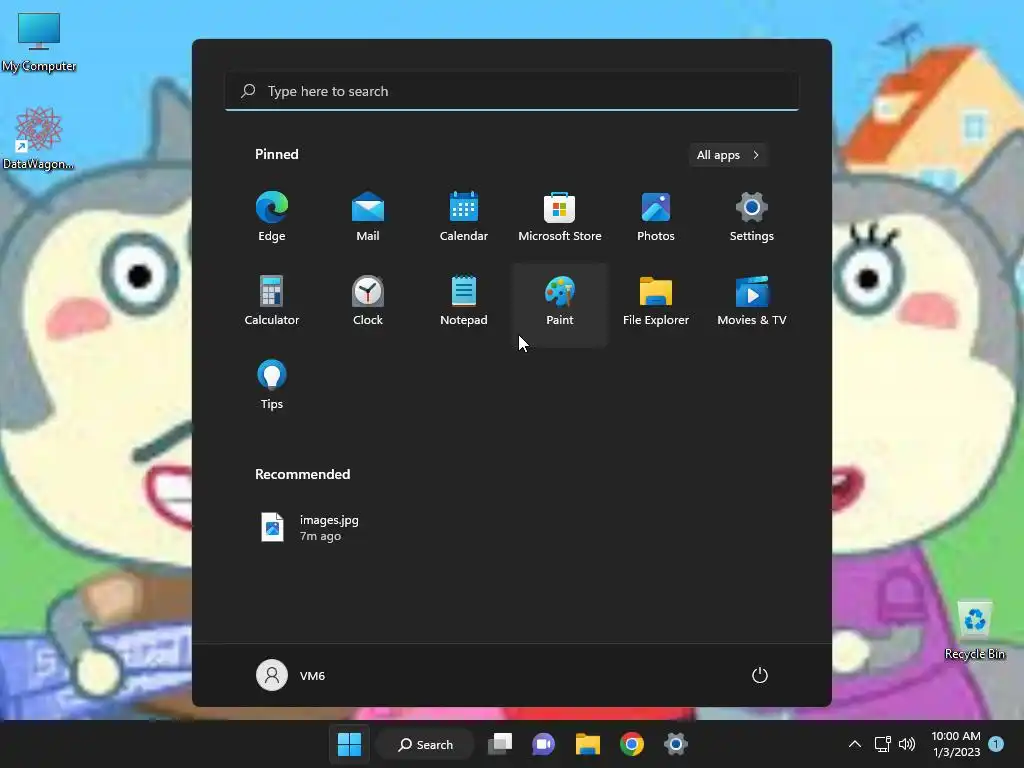The width and height of the screenshot is (1024, 768).
Task: Select the Recycle Bin desktop icon
Action: coord(975,631)
